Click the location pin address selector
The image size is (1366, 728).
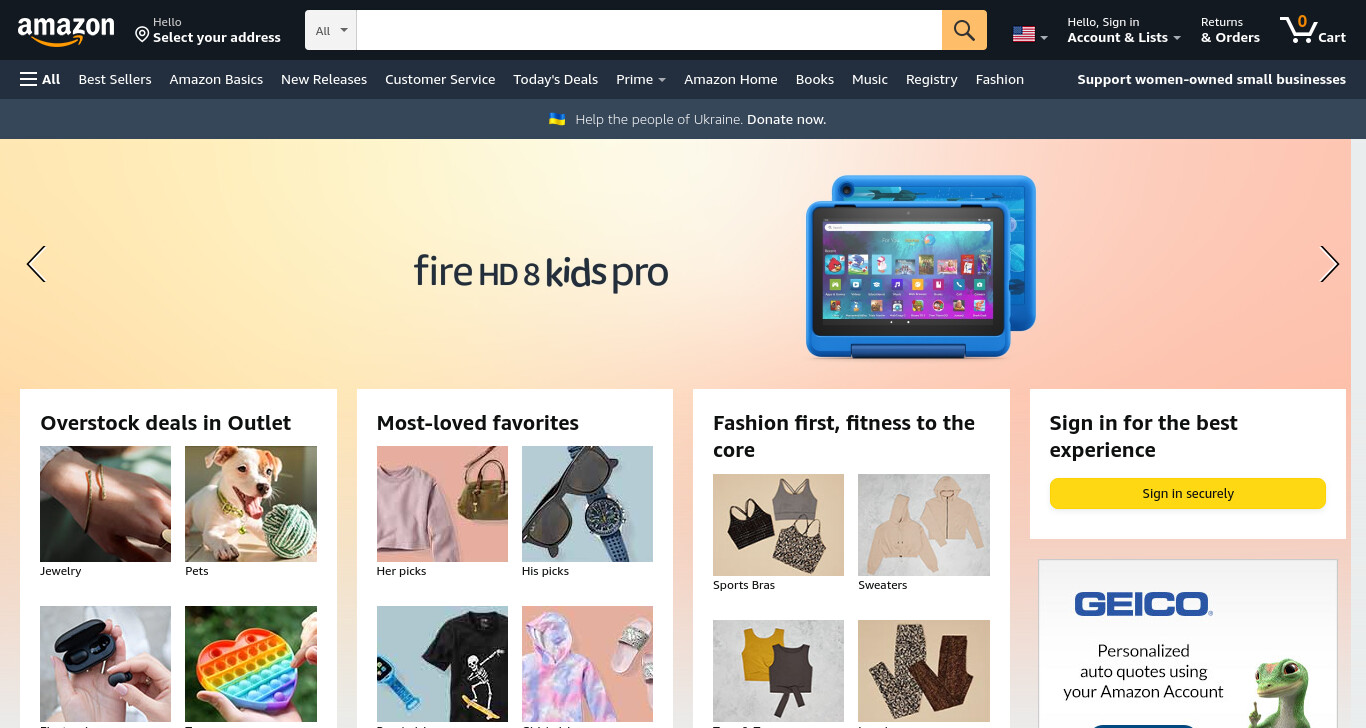[208, 30]
